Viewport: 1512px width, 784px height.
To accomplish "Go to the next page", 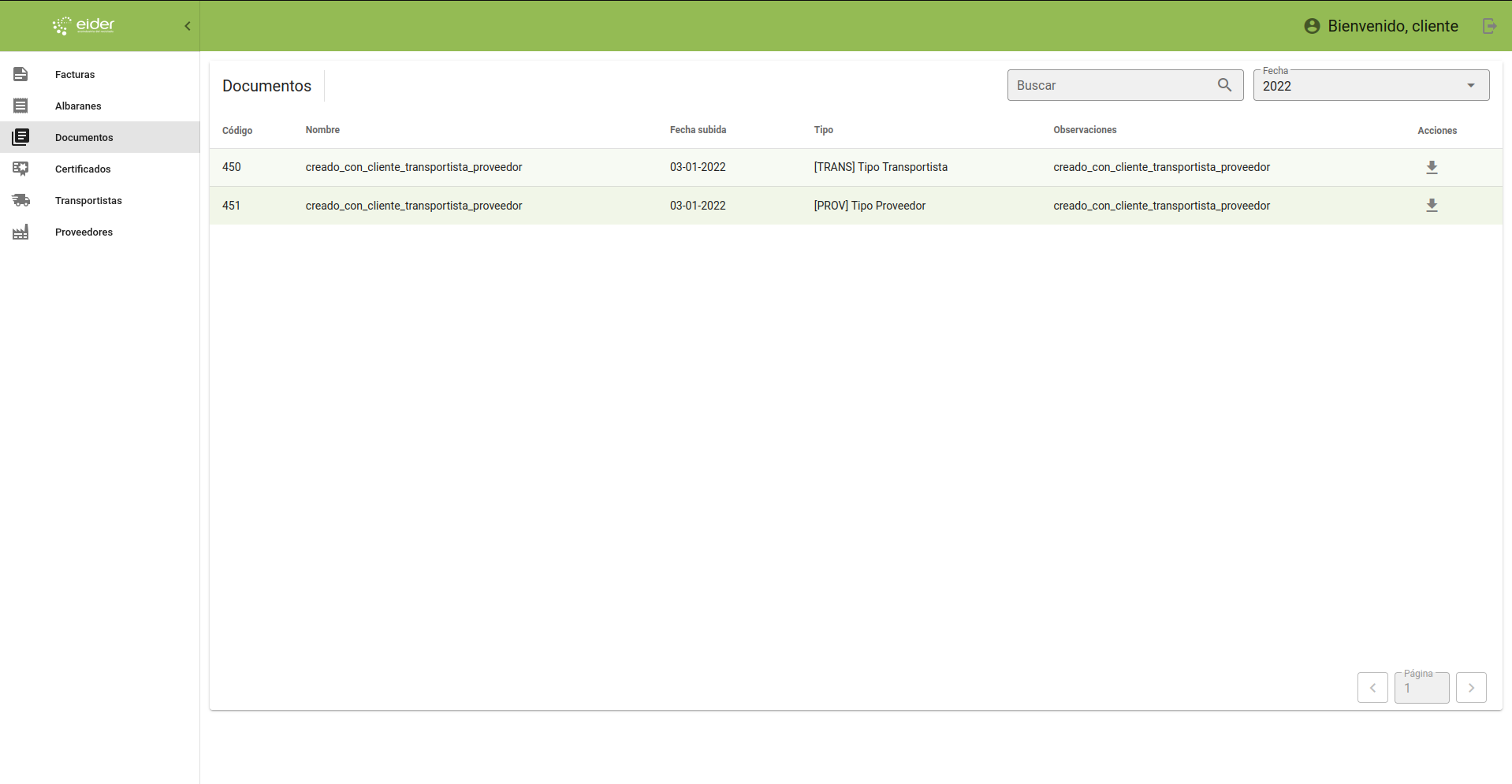I will (x=1471, y=687).
